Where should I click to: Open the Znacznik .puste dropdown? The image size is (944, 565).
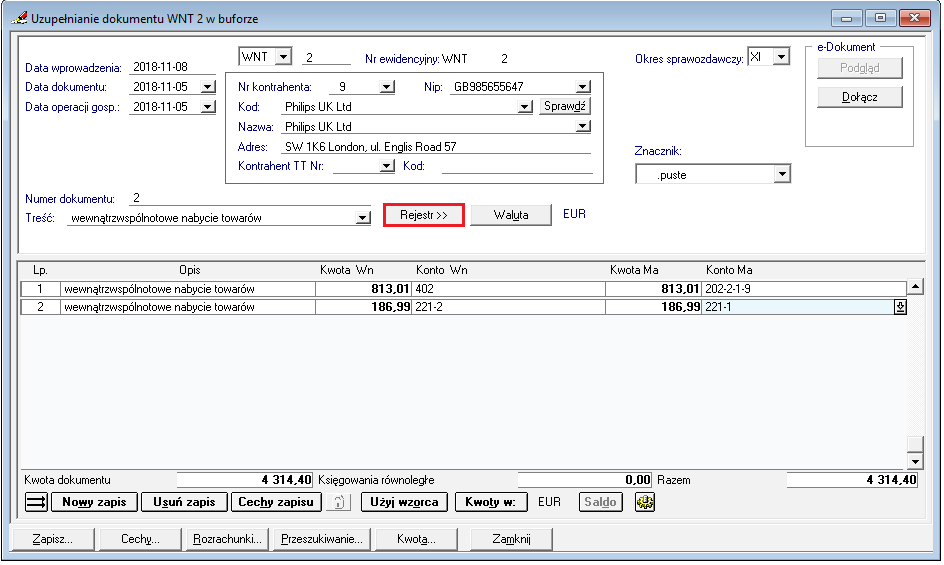point(781,175)
